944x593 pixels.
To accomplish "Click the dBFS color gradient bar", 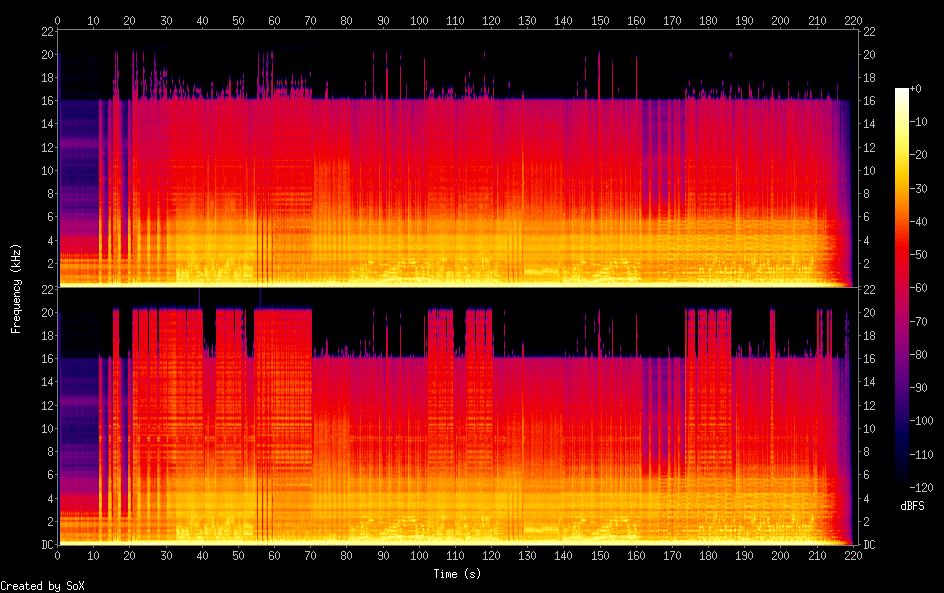I will [902, 289].
